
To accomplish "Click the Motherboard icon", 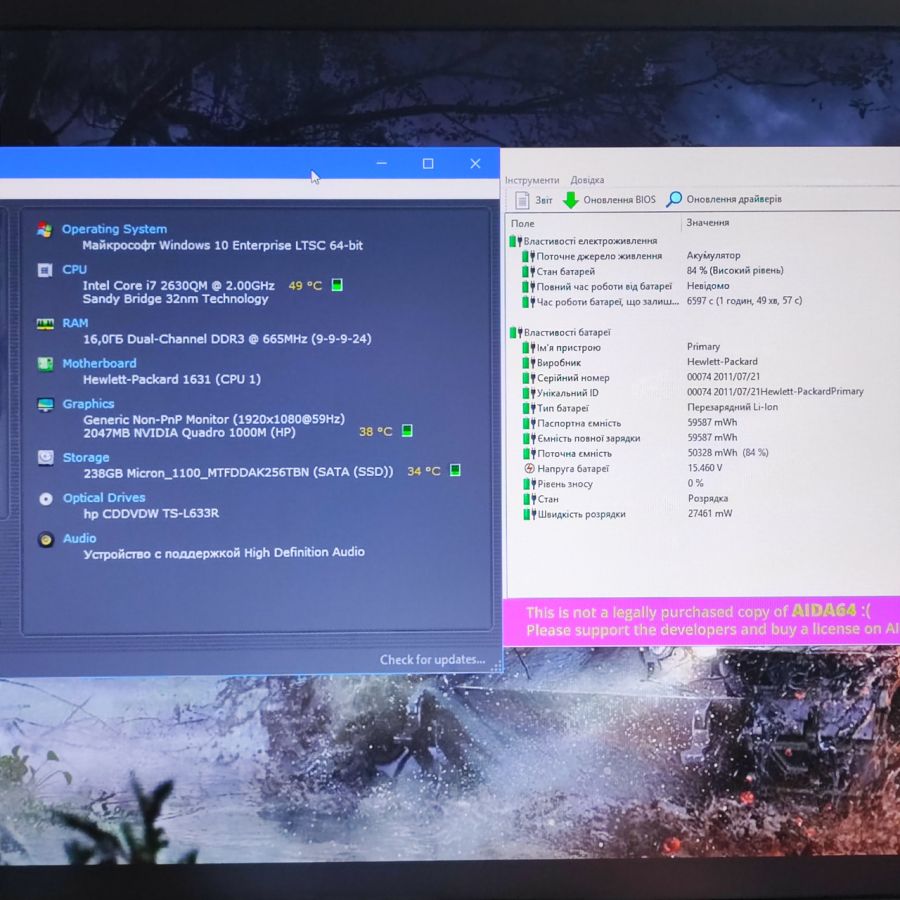I will point(45,364).
